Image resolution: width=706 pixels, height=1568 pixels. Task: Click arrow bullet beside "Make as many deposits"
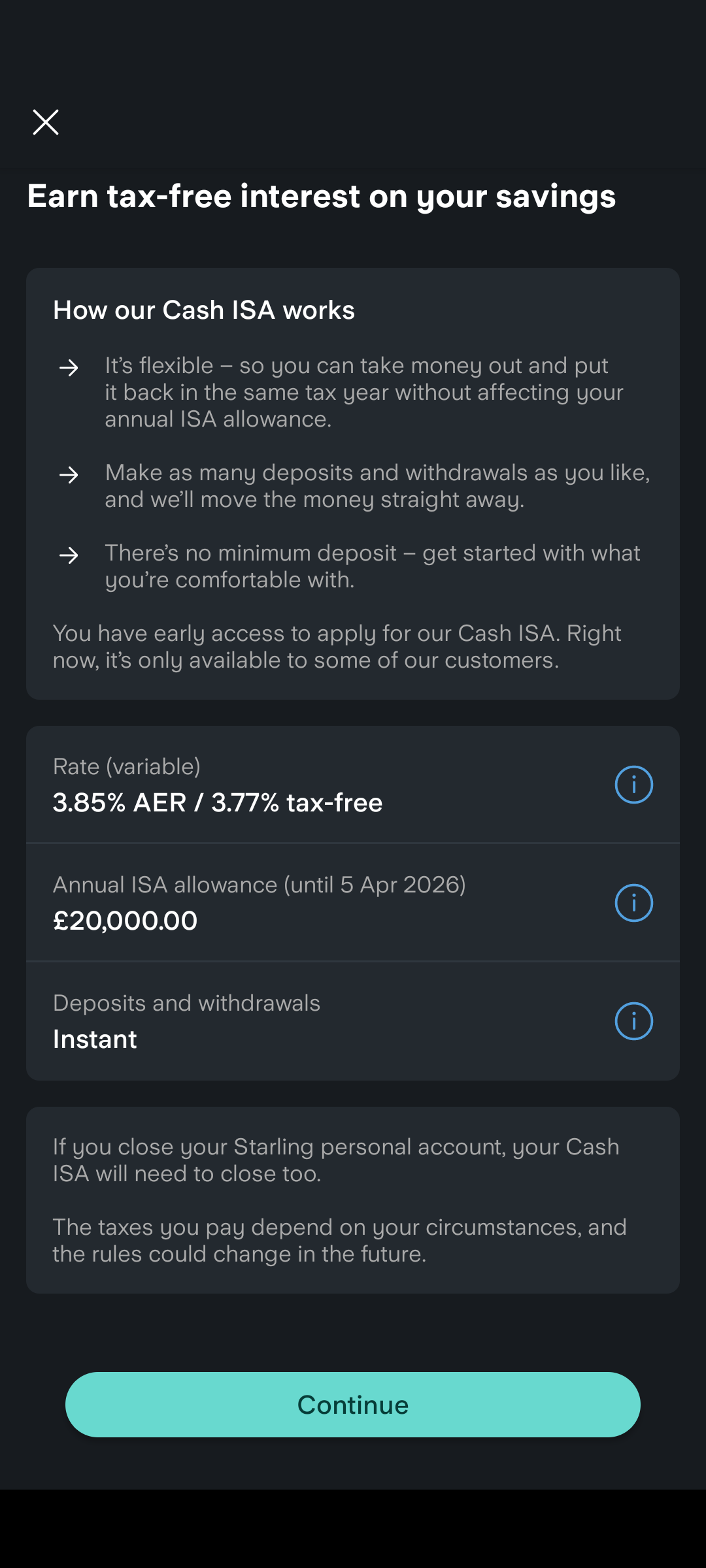click(x=69, y=475)
